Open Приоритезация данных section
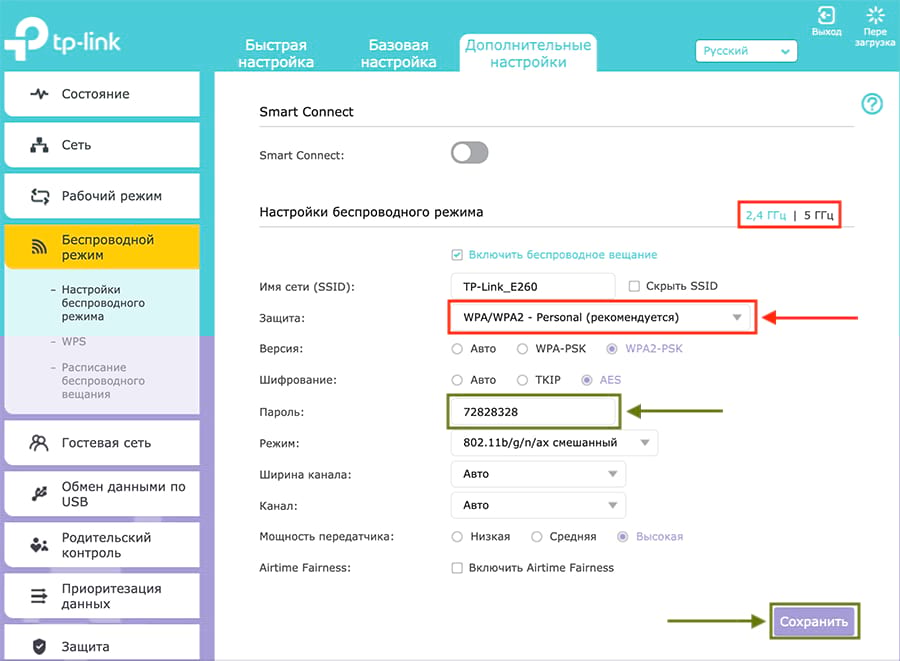The image size is (900, 661). (102, 596)
